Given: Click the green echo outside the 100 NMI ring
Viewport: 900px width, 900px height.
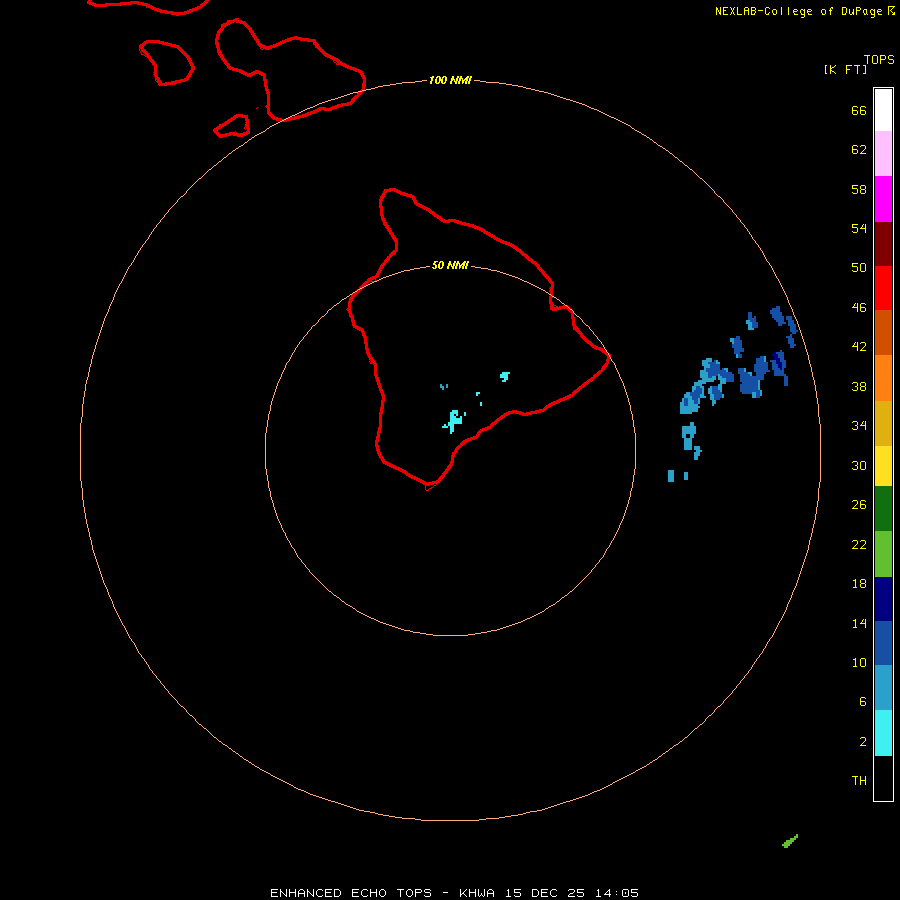Looking at the screenshot, I should pos(790,841).
